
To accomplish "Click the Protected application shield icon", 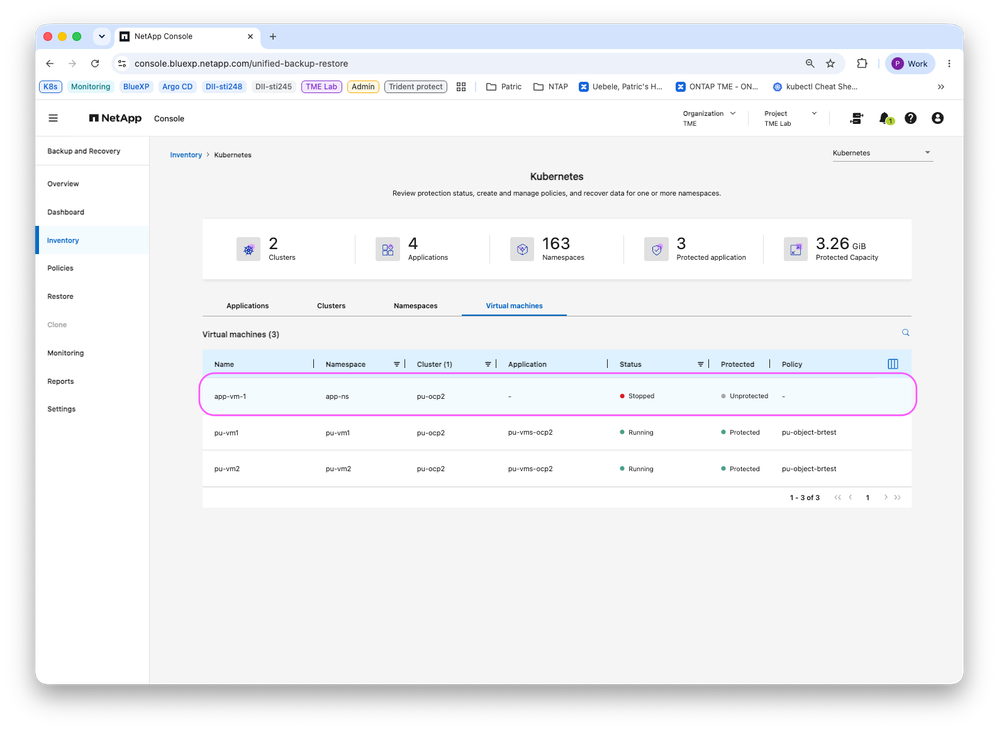I will (x=656, y=249).
